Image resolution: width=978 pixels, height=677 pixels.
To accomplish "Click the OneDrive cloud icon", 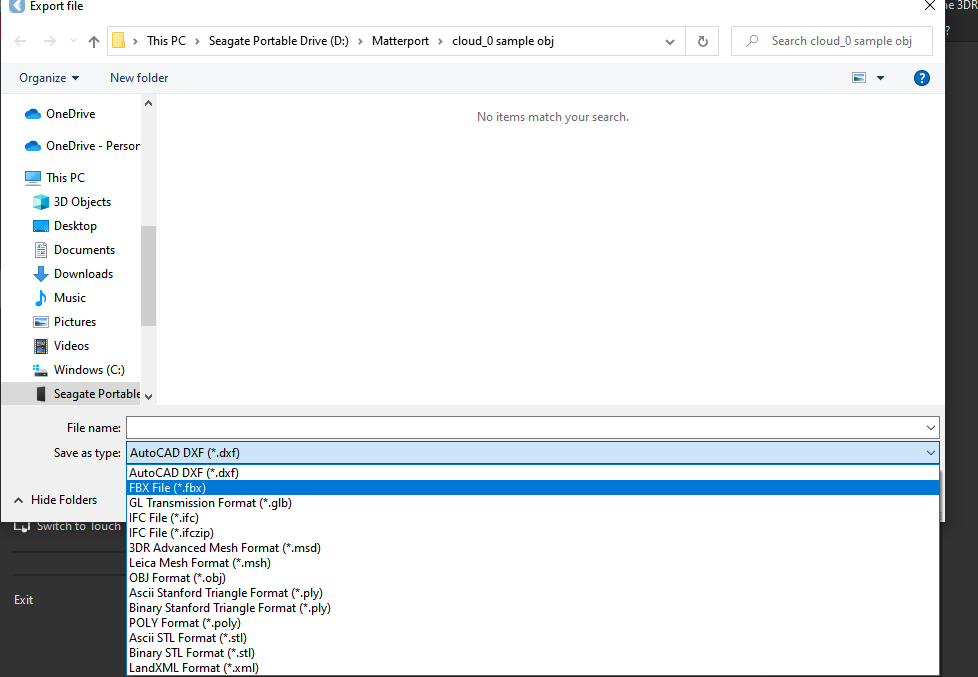I will coord(32,114).
